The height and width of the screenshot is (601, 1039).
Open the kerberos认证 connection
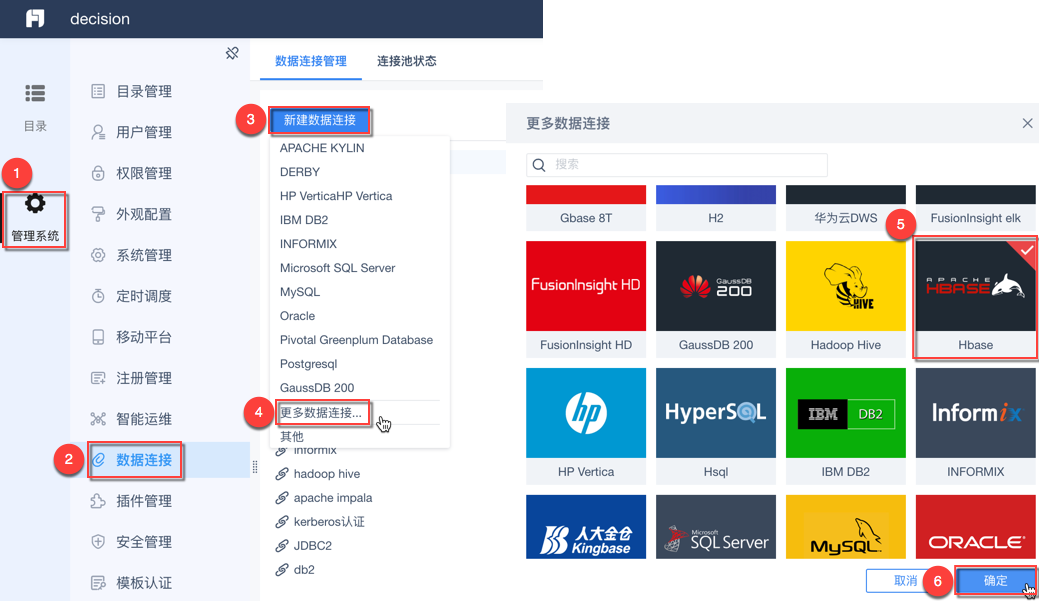coord(329,521)
